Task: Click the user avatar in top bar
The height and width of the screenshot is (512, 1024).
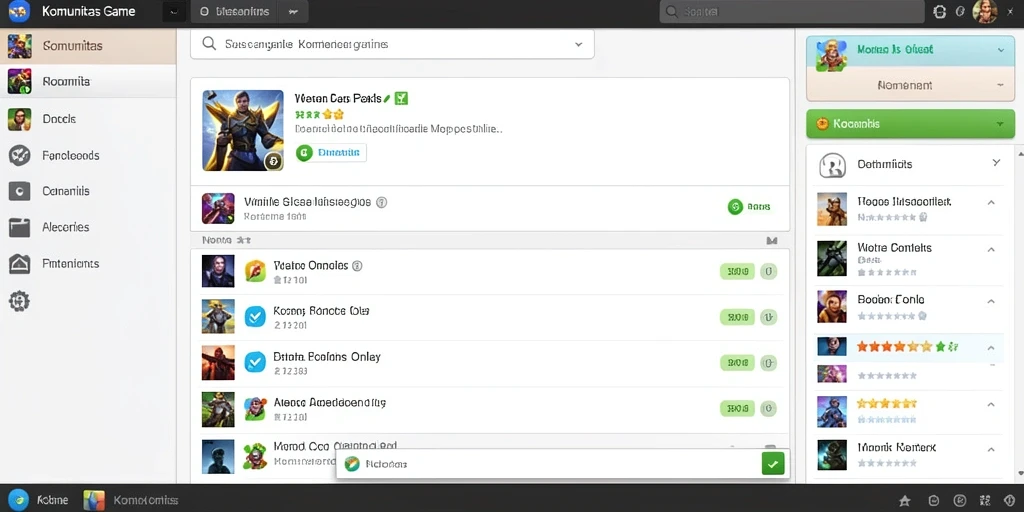Action: click(x=985, y=12)
